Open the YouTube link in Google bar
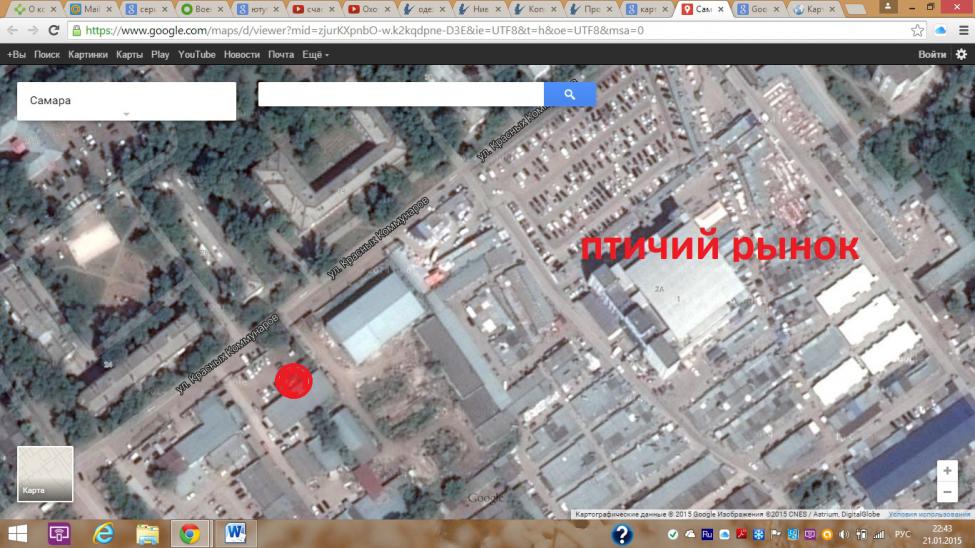 pos(197,54)
